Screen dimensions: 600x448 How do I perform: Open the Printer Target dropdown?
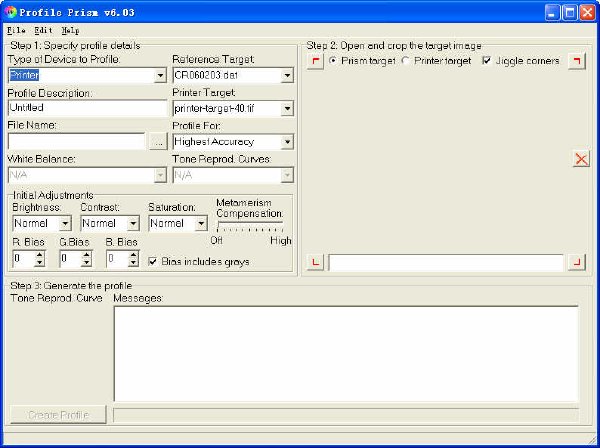pyautogui.click(x=287, y=109)
